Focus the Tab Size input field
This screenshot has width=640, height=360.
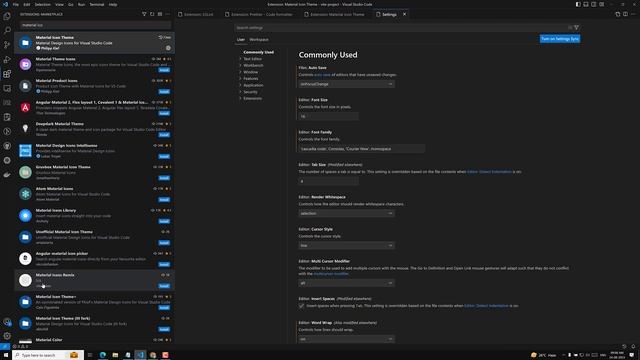click(x=329, y=181)
